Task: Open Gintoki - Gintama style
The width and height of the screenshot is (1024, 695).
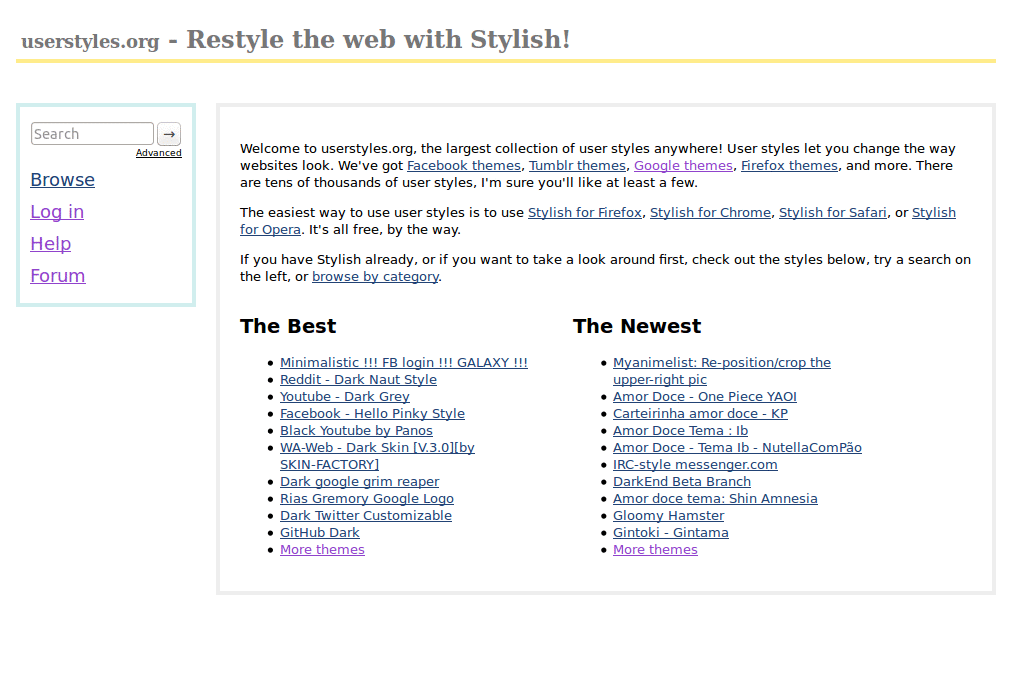Action: (x=671, y=532)
